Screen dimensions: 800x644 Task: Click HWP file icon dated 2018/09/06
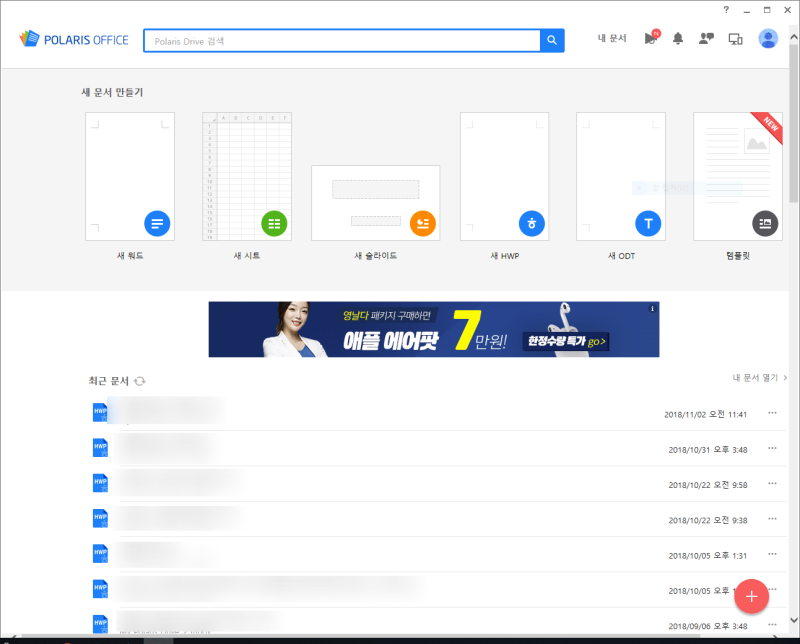tap(100, 624)
